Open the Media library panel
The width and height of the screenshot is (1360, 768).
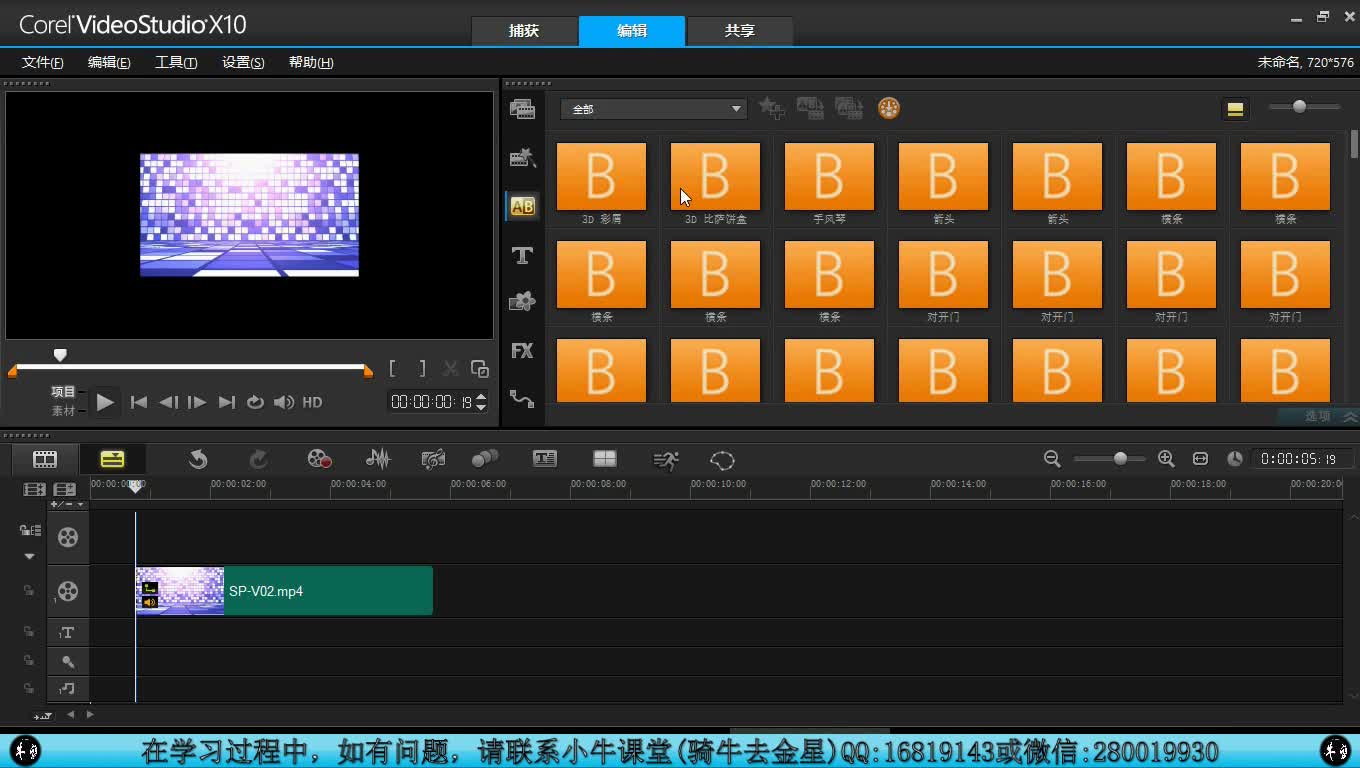[x=522, y=108]
